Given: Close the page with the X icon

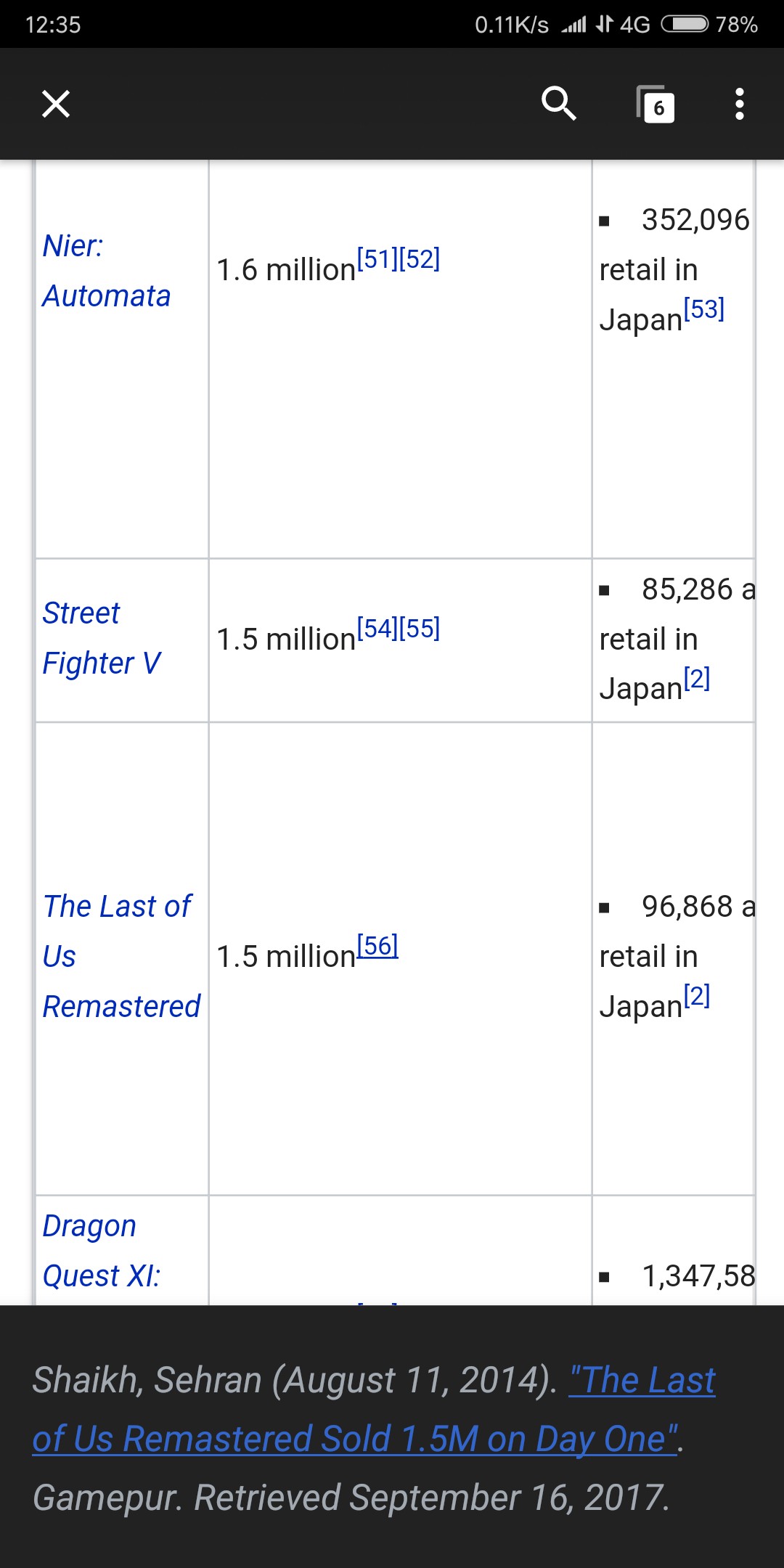Looking at the screenshot, I should coord(56,104).
